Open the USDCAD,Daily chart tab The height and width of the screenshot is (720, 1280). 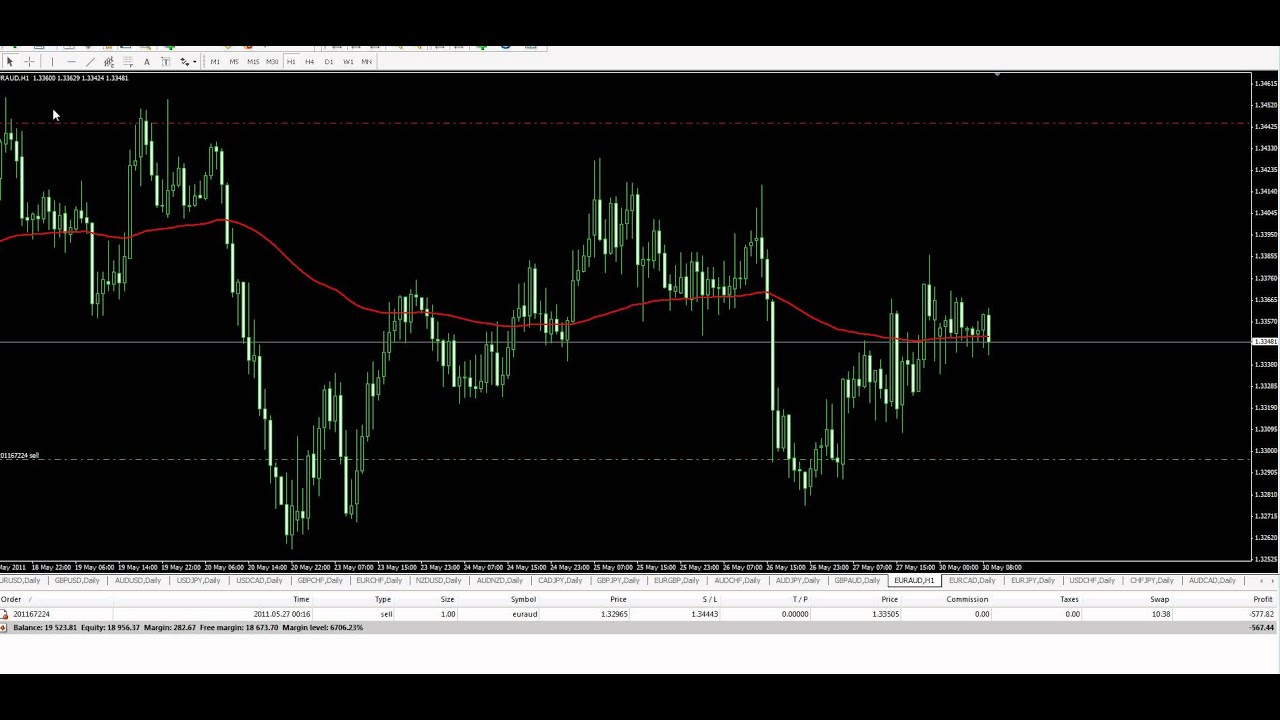tap(258, 581)
